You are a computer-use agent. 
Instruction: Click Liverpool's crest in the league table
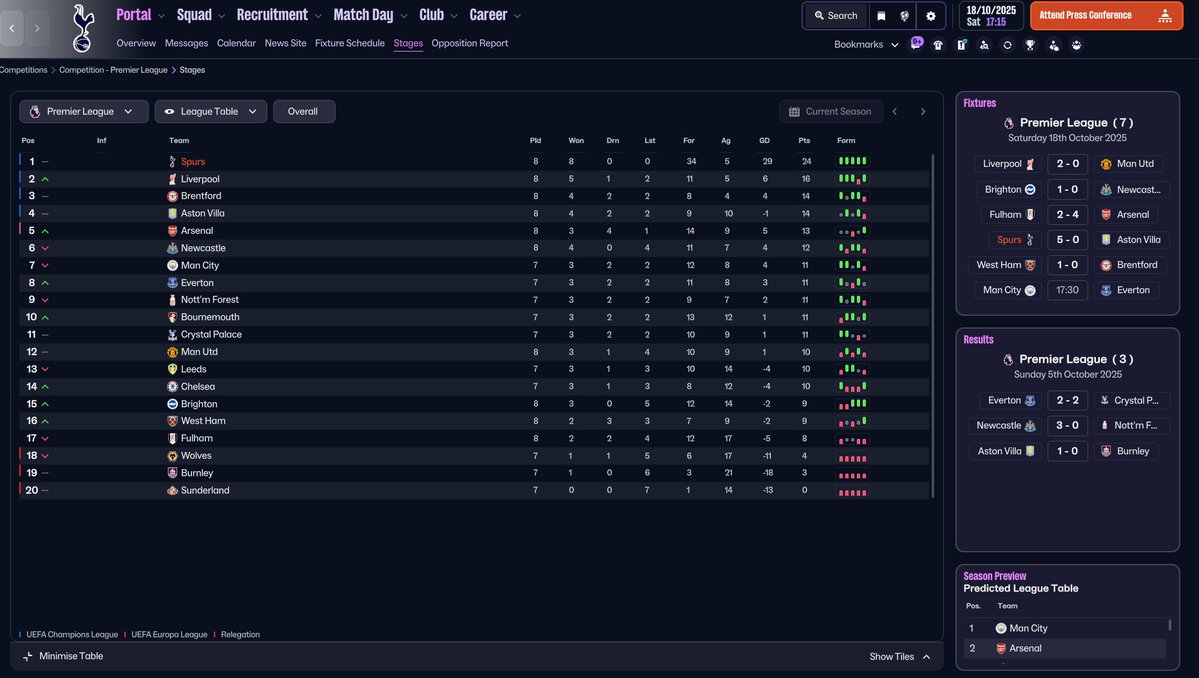click(172, 179)
